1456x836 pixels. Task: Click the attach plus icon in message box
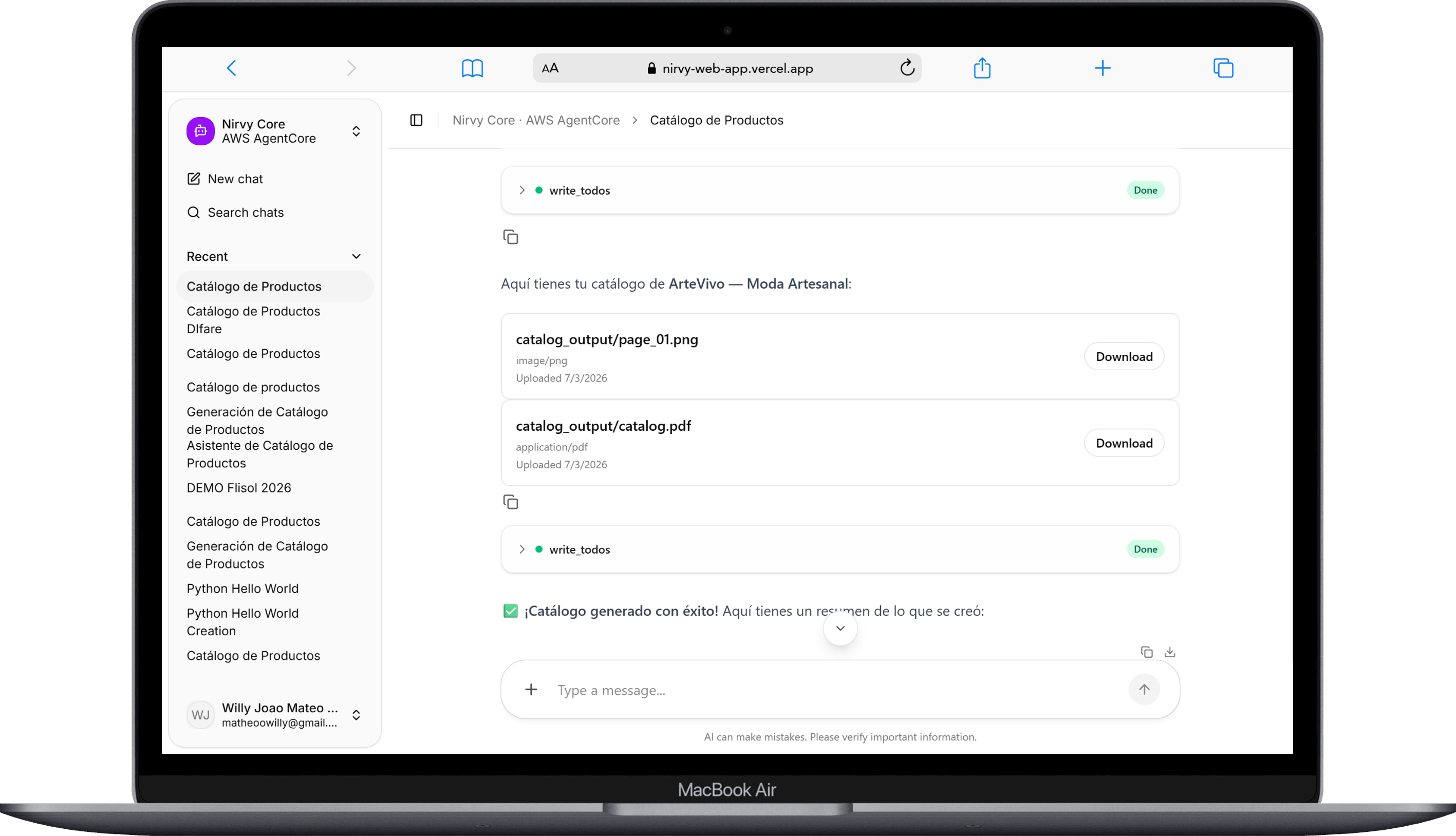(x=531, y=690)
